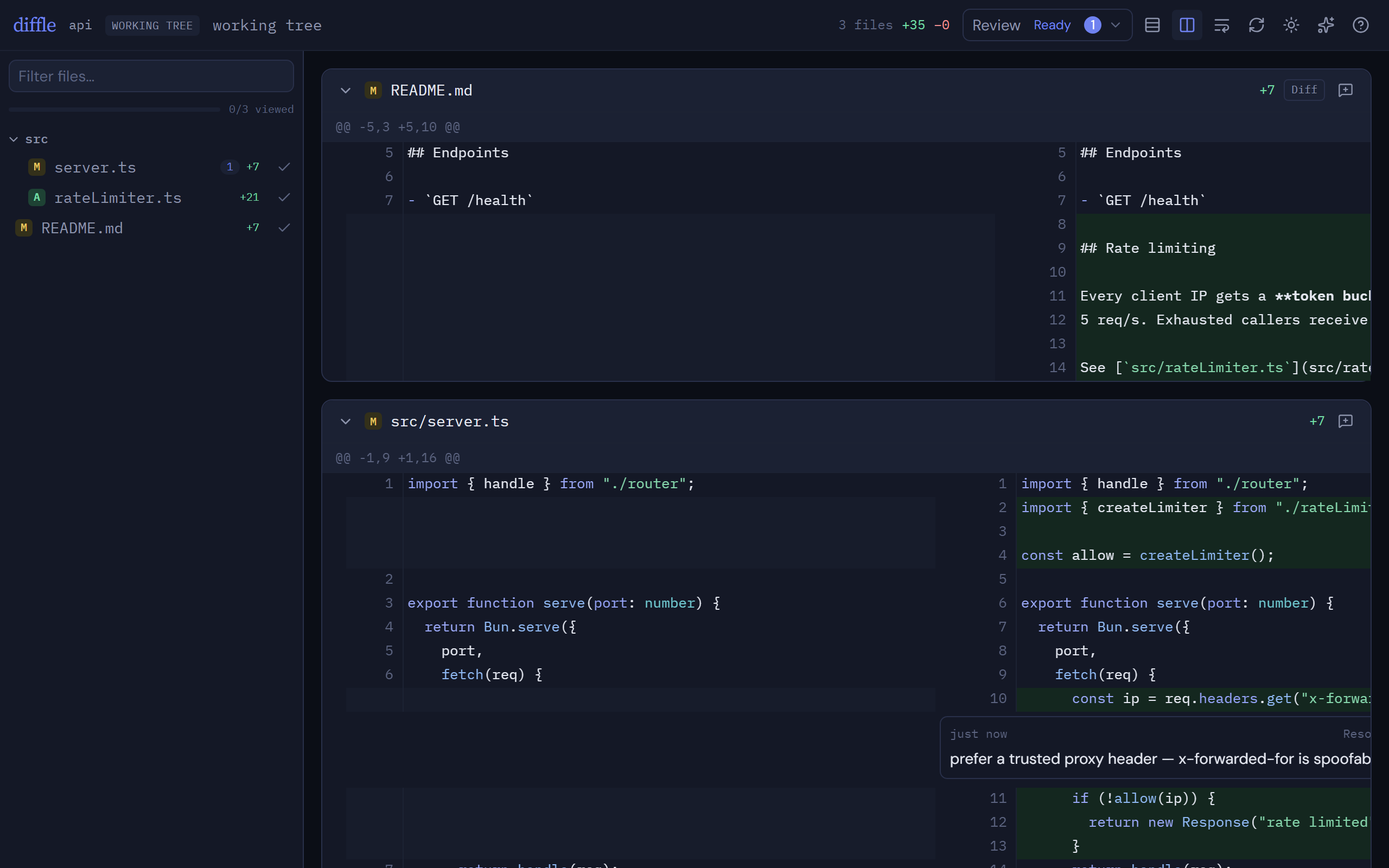1389x868 pixels.
Task: Collapse the README.md diff card
Action: [346, 90]
